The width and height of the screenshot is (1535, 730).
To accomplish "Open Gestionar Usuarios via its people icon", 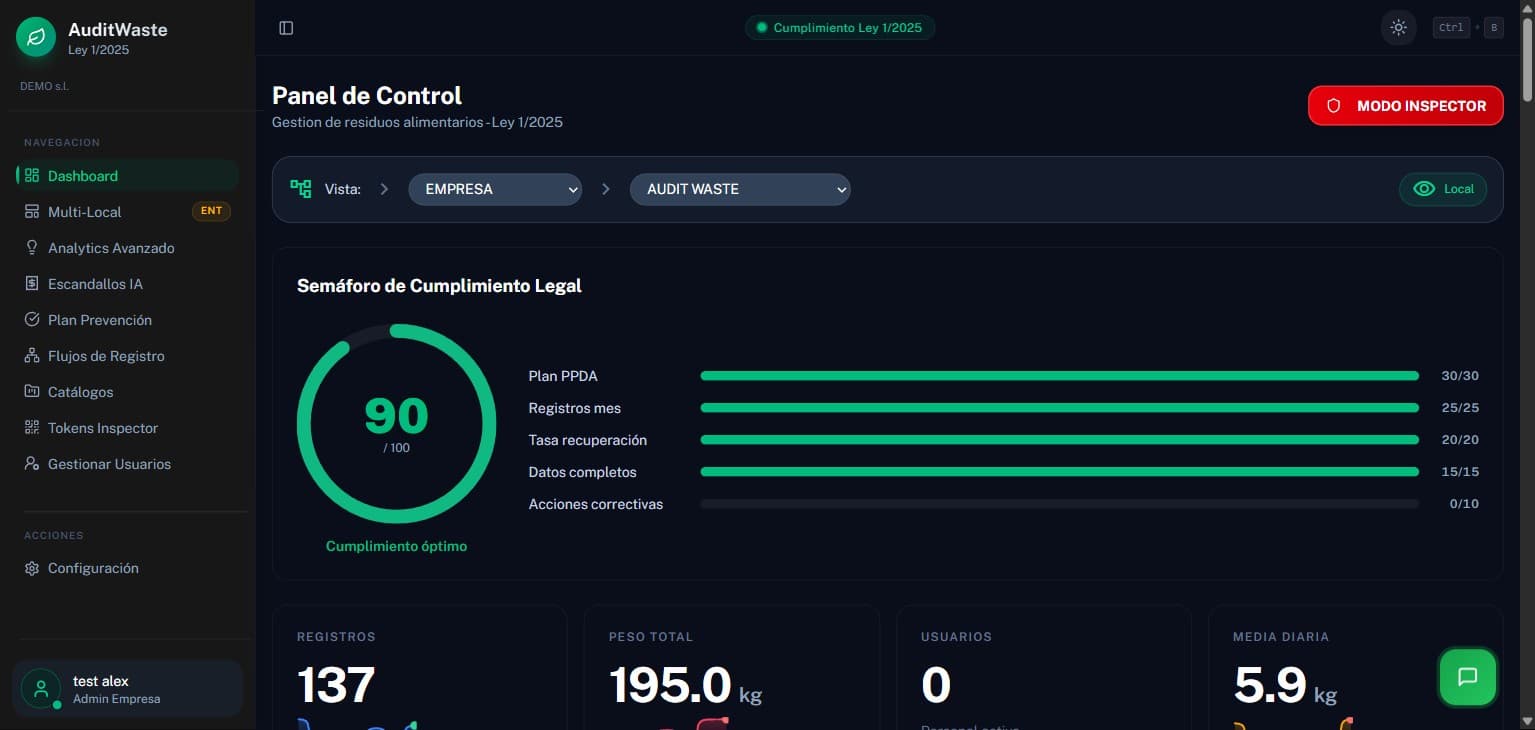I will coord(33,463).
